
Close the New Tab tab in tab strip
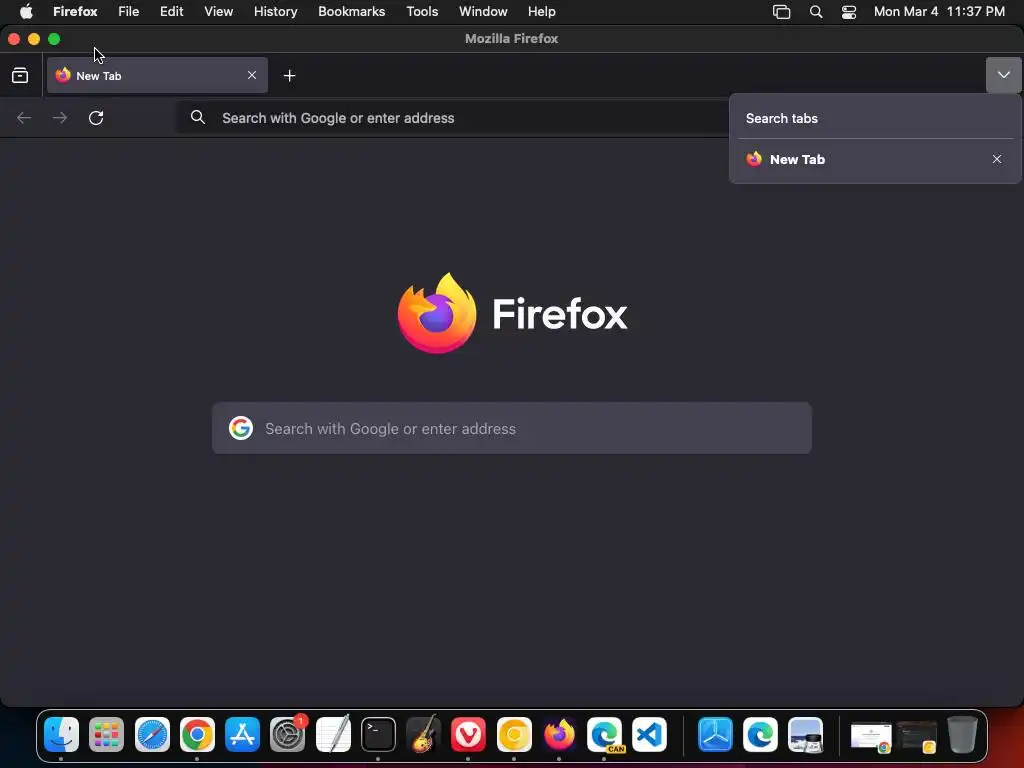click(x=252, y=75)
